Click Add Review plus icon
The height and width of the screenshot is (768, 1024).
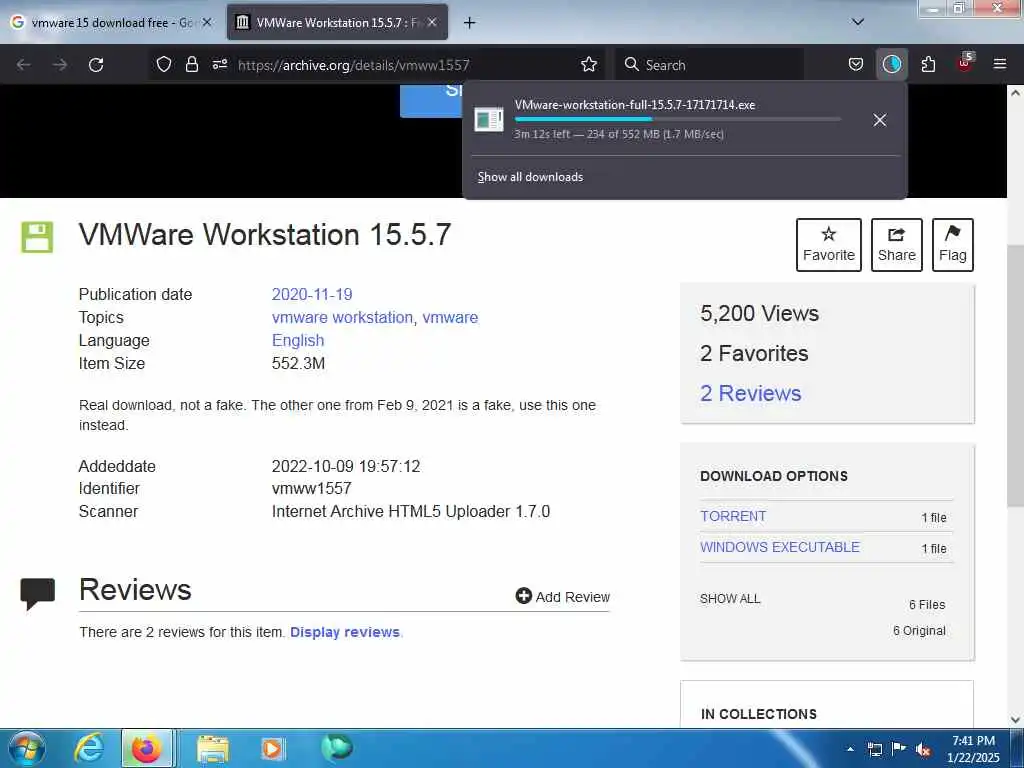[x=524, y=596]
